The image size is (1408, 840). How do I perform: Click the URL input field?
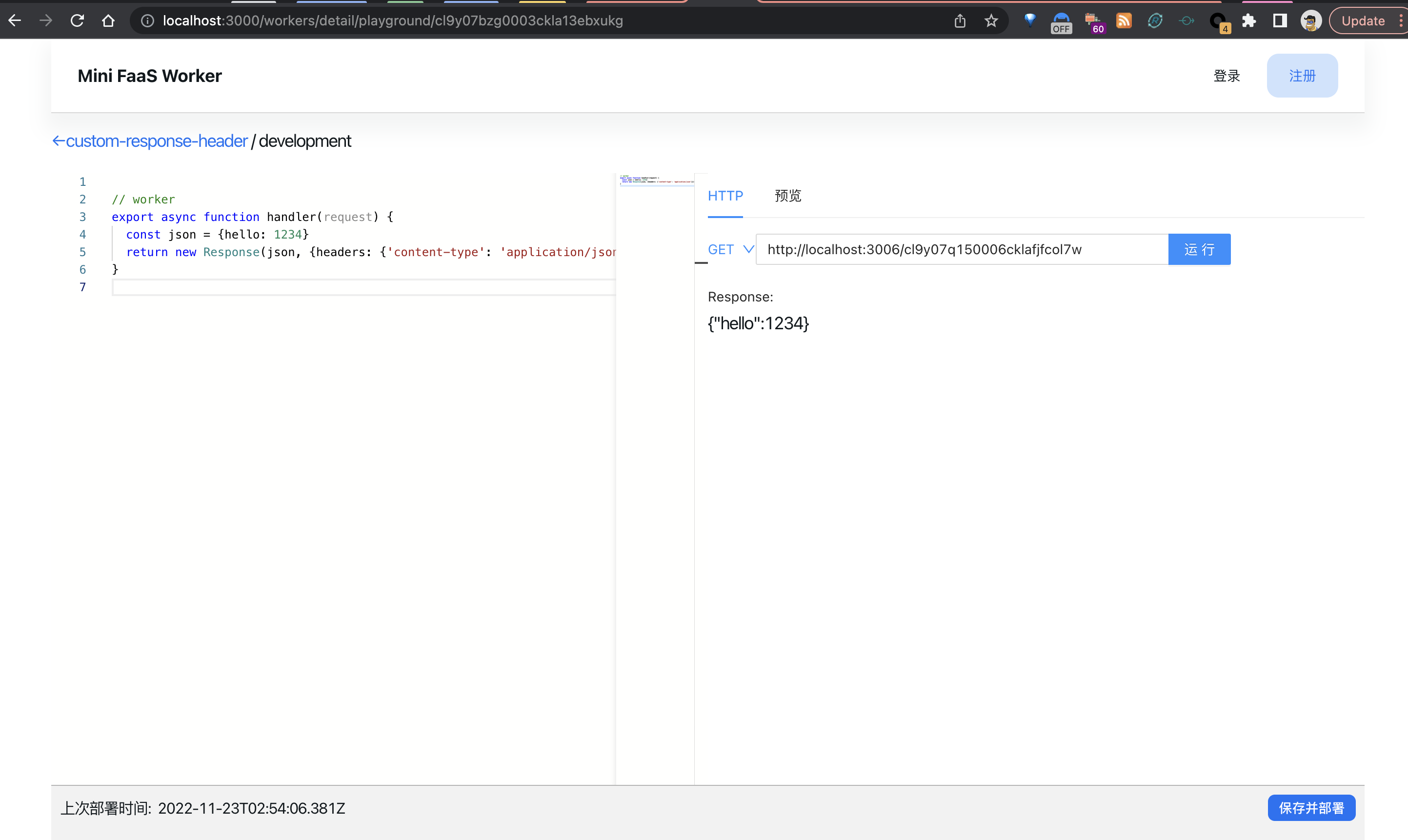click(x=962, y=250)
